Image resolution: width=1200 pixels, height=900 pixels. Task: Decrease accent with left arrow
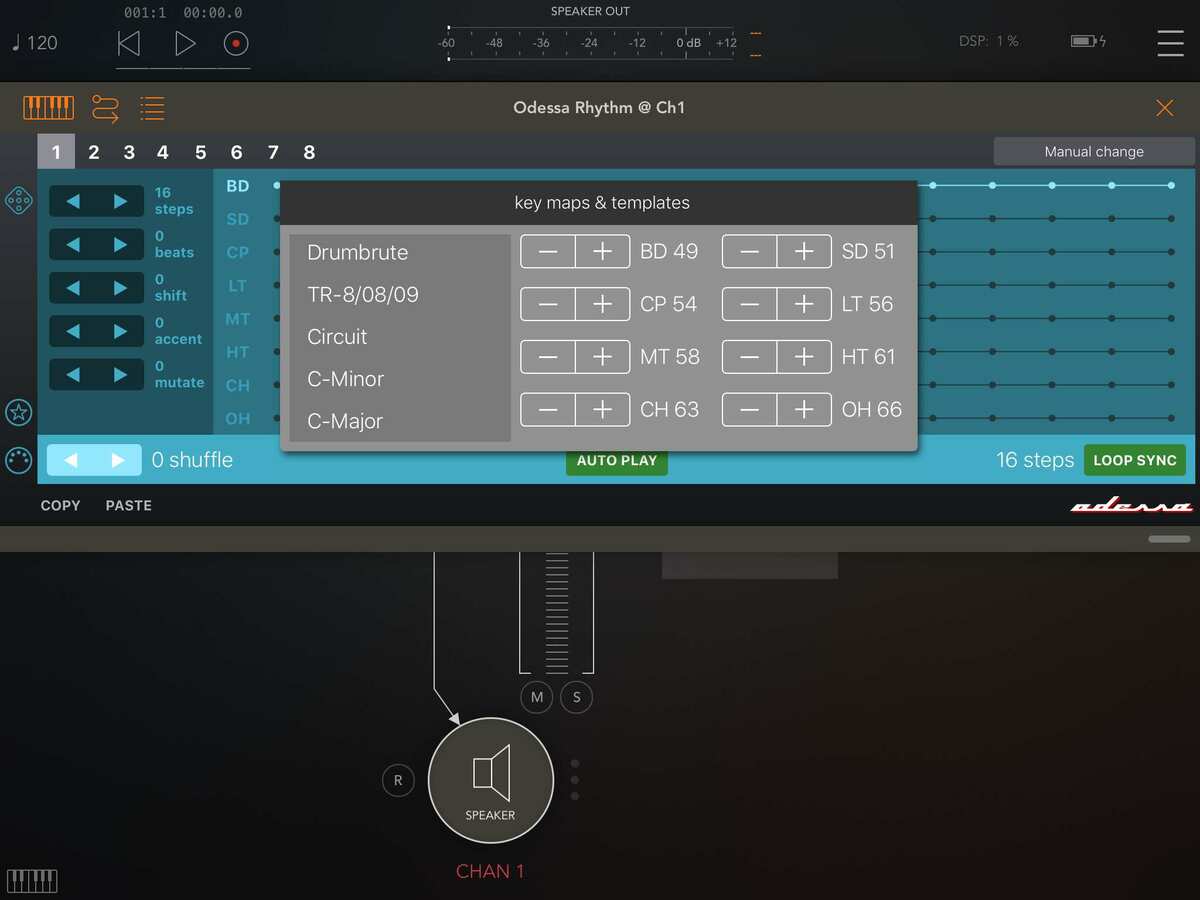(73, 331)
